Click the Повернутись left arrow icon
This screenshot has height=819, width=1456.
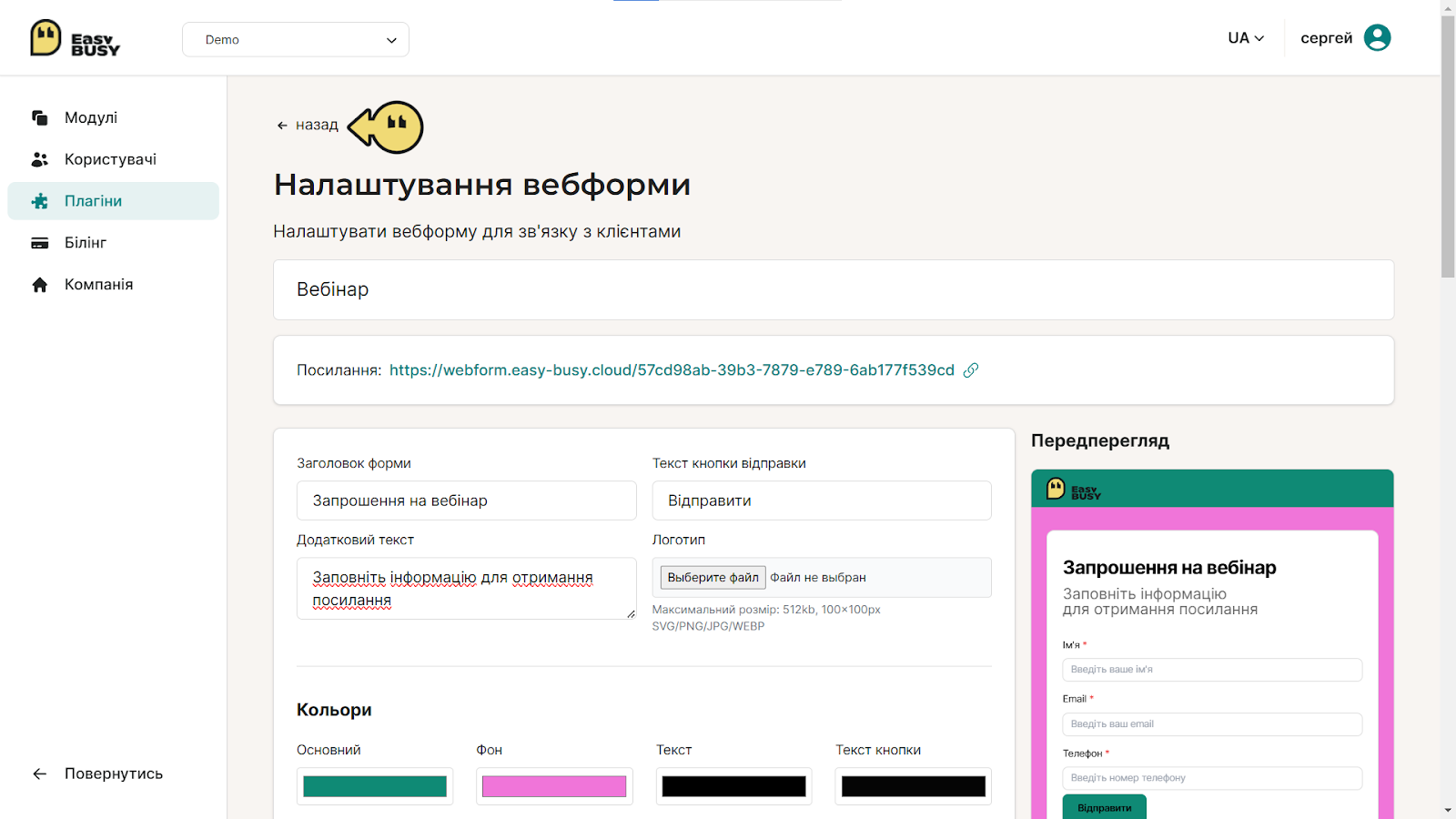[40, 773]
